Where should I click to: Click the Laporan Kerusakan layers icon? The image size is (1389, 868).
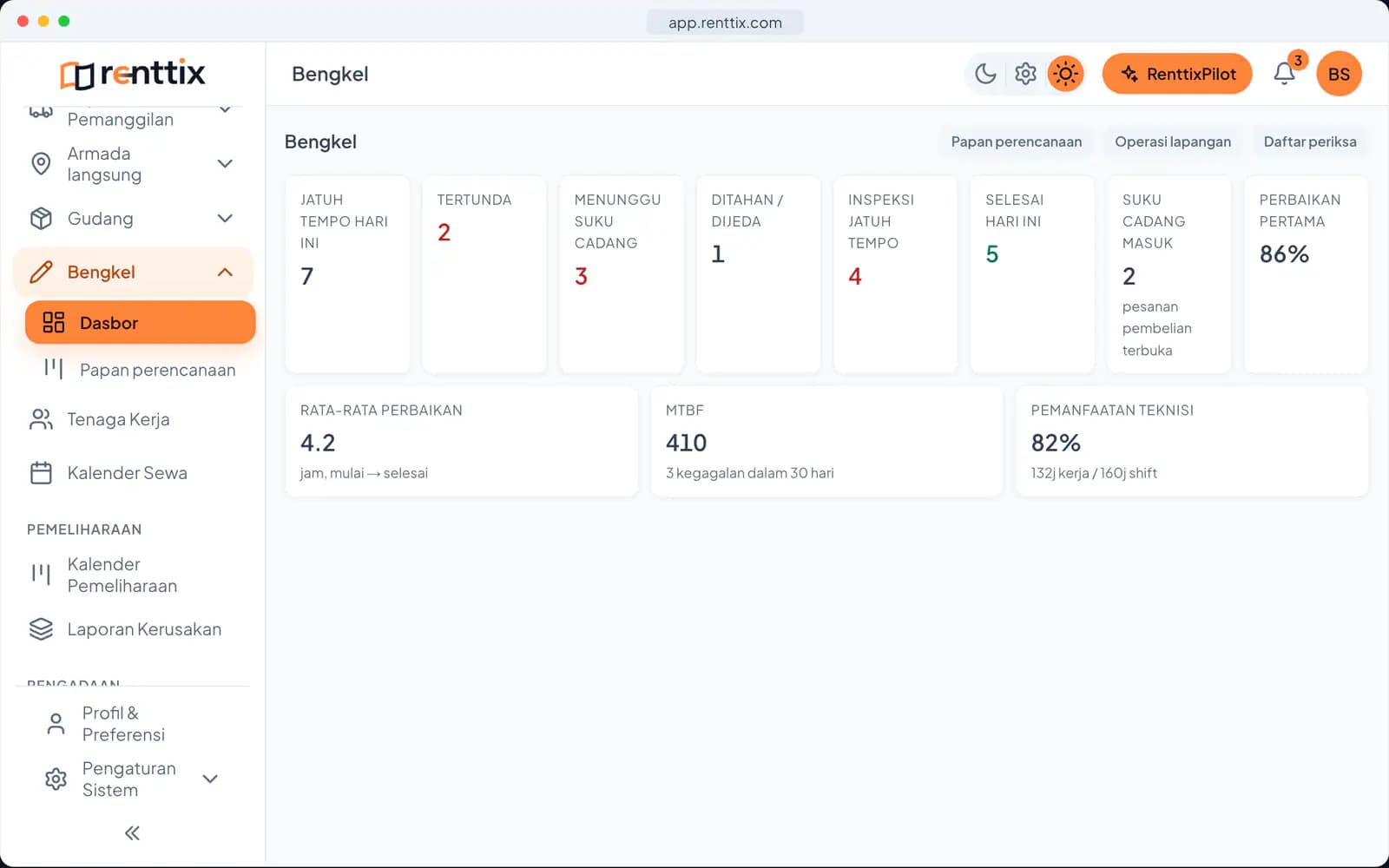point(41,629)
